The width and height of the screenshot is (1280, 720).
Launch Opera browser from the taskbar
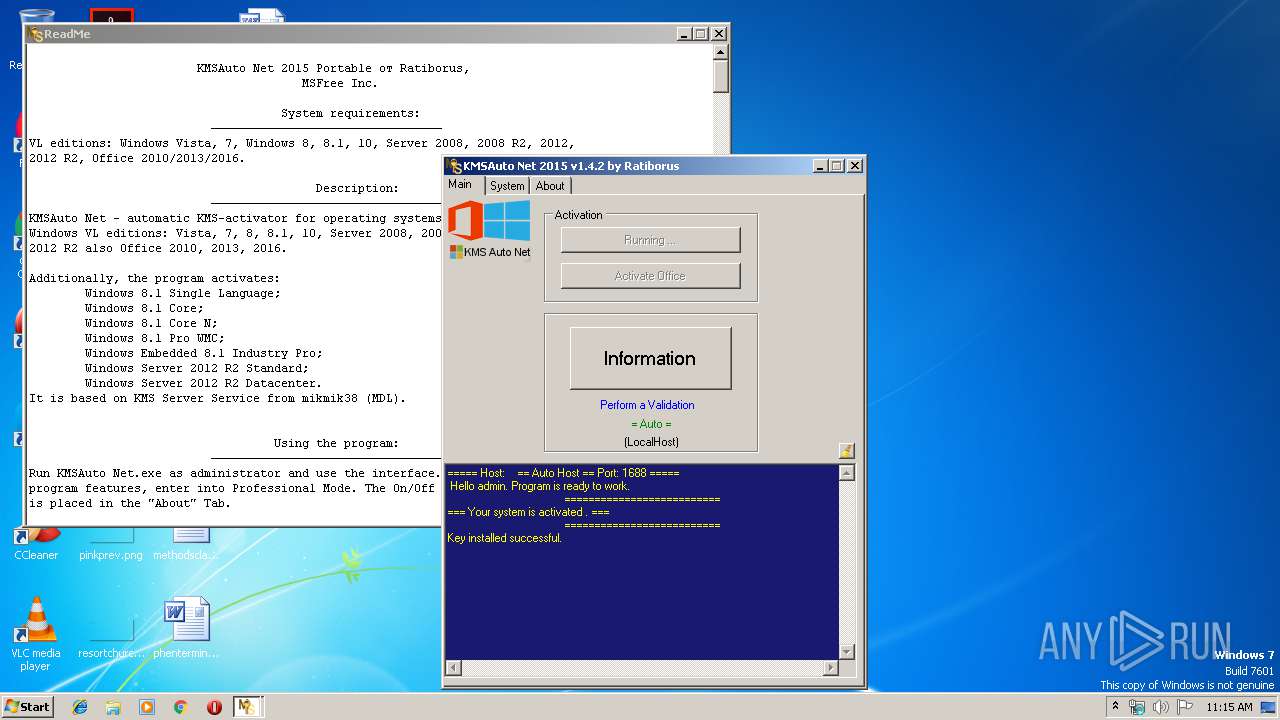click(214, 706)
